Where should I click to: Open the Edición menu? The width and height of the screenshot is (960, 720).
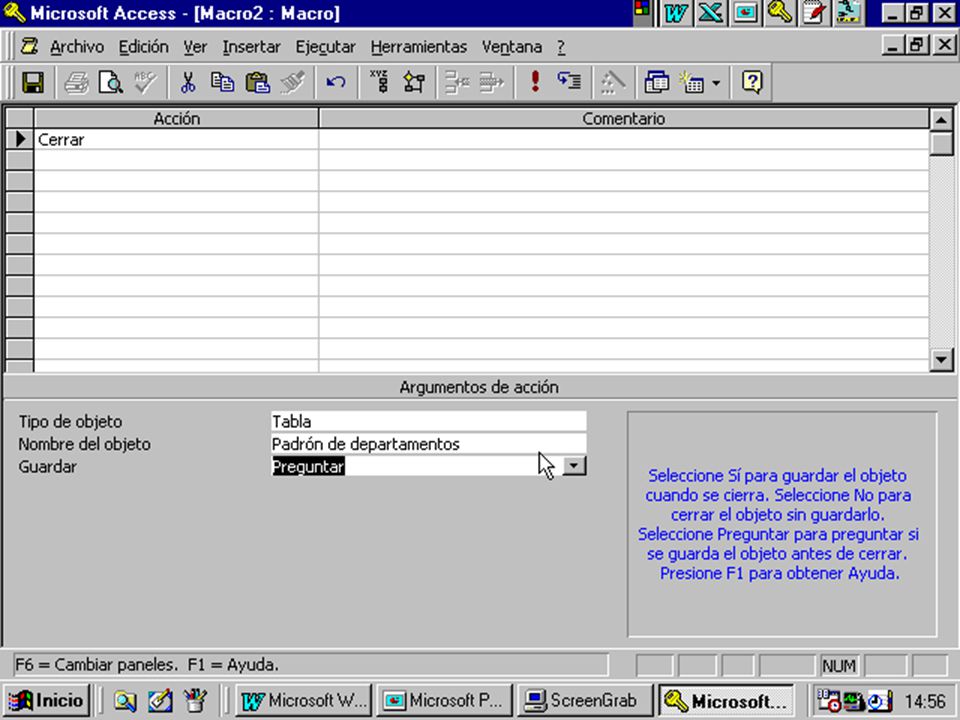pyautogui.click(x=143, y=47)
